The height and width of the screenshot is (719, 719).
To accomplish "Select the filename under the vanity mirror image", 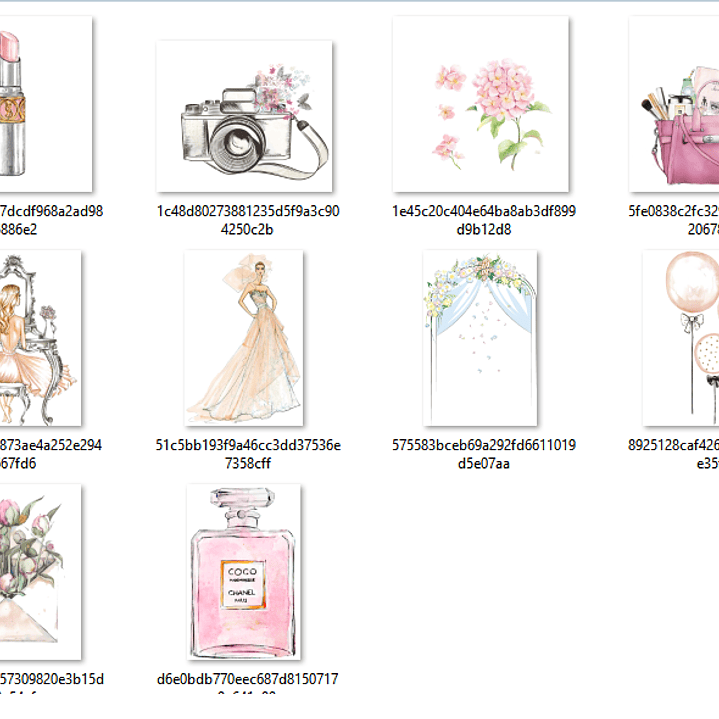I will click(x=50, y=454).
